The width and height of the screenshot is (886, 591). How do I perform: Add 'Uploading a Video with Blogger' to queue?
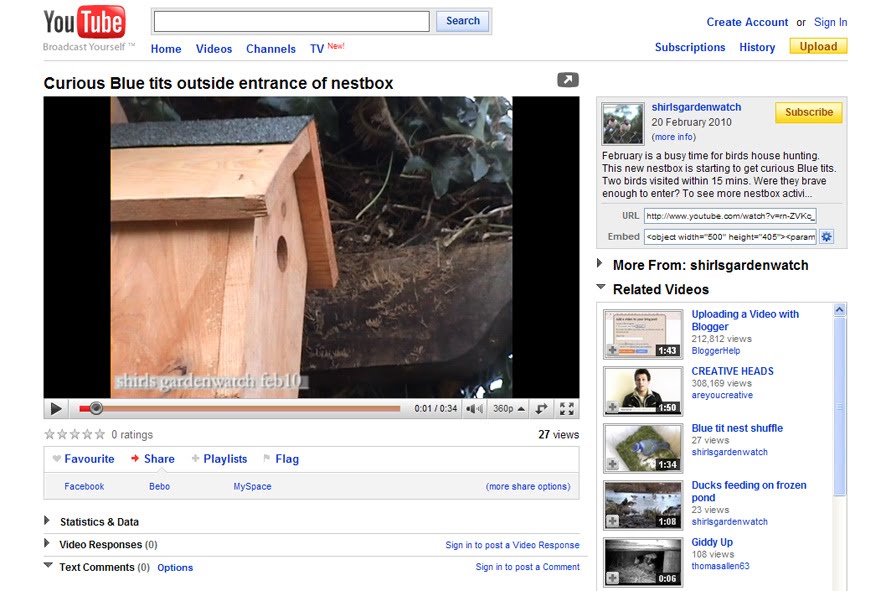point(613,350)
